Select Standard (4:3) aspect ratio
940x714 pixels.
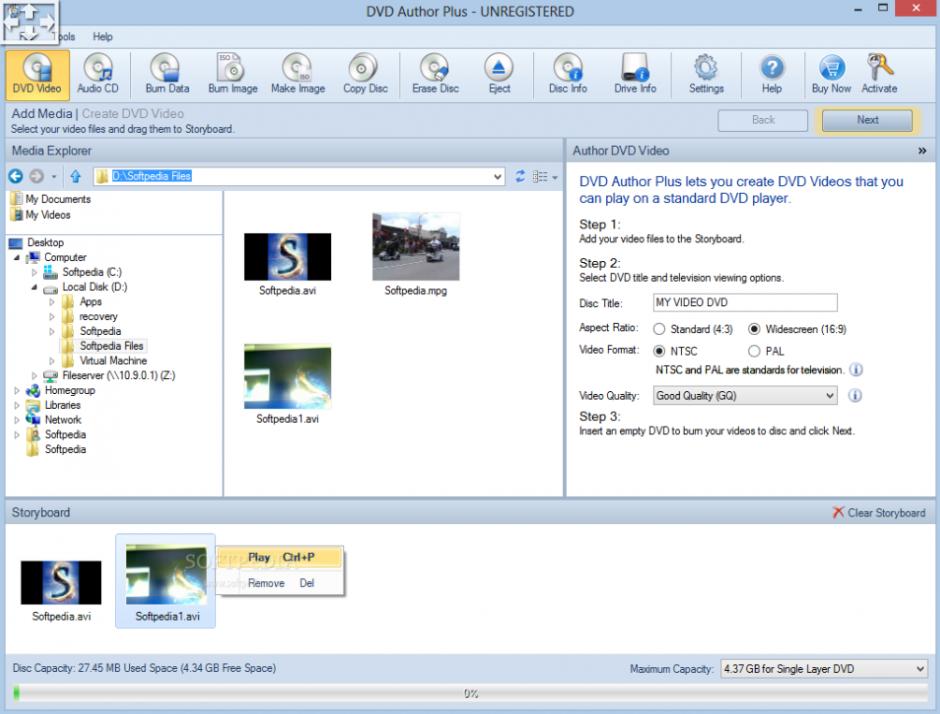coord(659,329)
